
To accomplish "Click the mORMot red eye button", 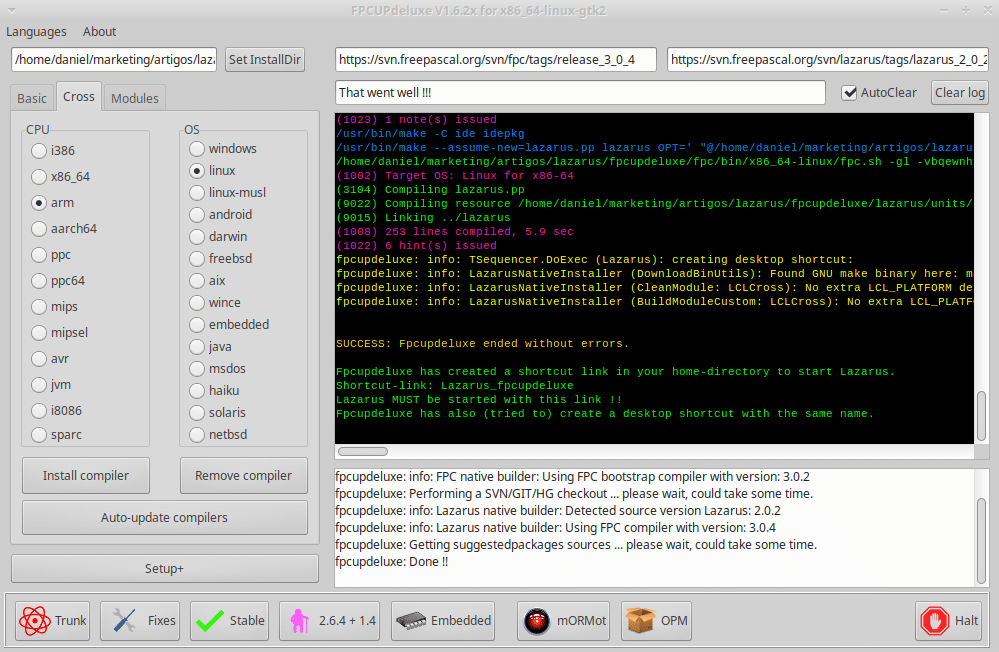I will tap(563, 621).
